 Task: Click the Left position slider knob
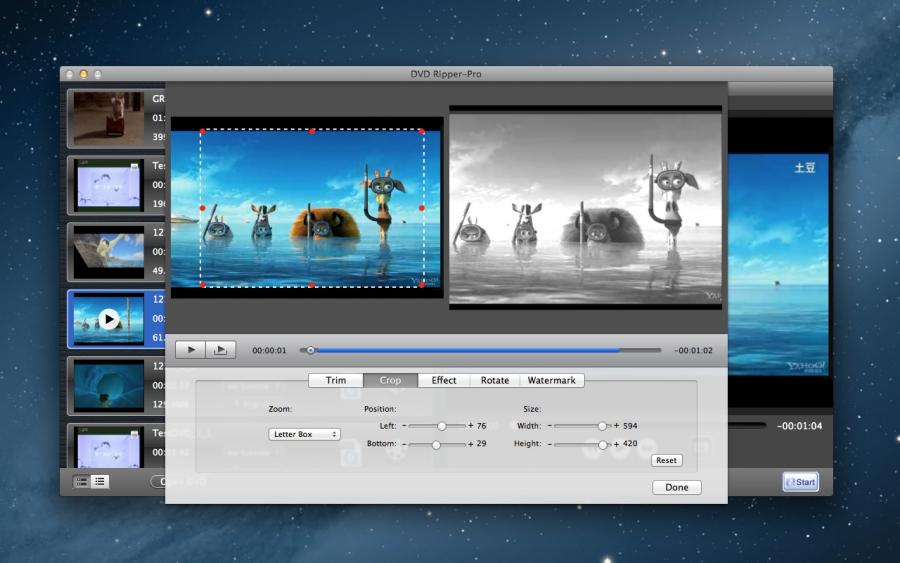point(441,426)
